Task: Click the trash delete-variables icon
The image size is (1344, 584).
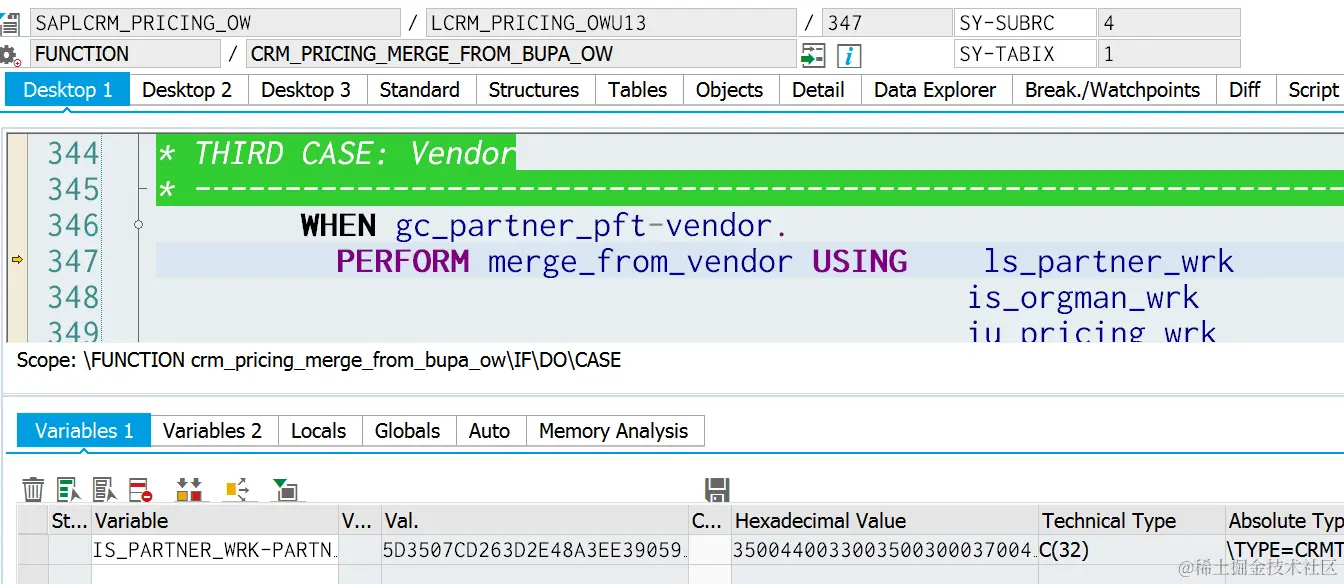Action: coord(33,489)
